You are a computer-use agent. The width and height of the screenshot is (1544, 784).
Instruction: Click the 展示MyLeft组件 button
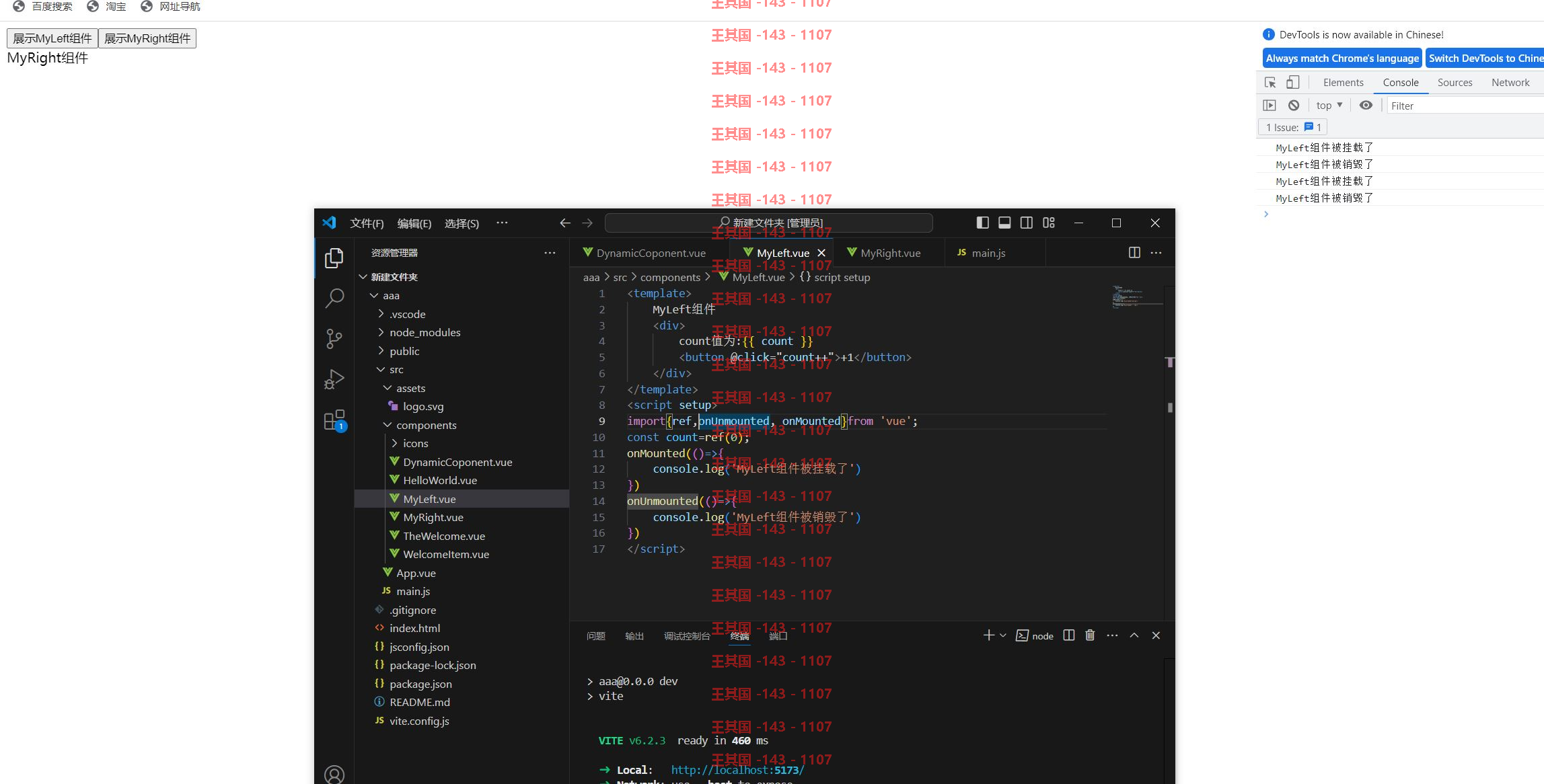(52, 38)
